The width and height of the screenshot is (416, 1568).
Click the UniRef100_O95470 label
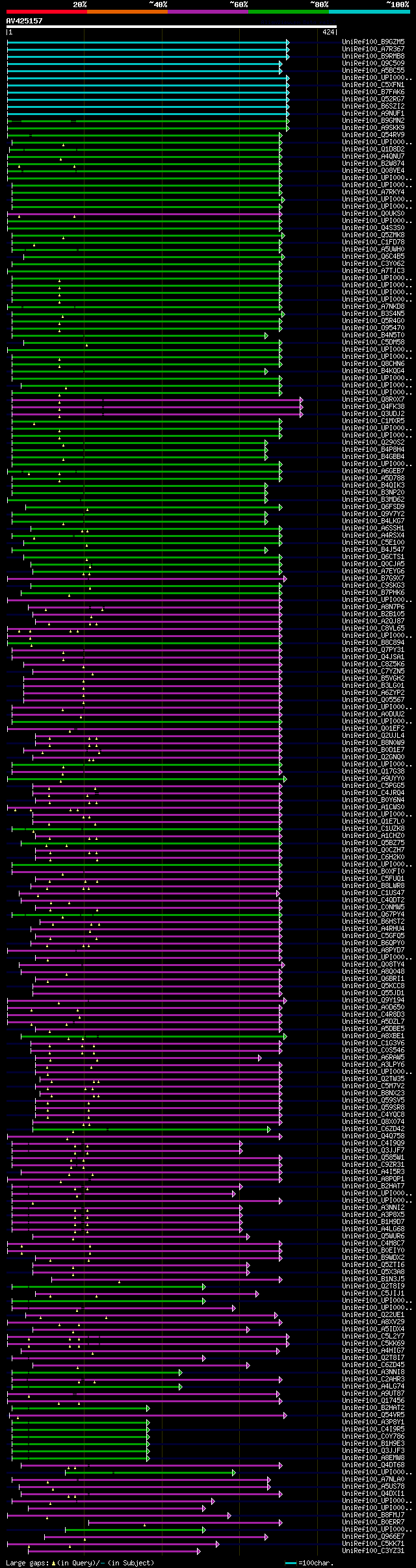point(373,328)
